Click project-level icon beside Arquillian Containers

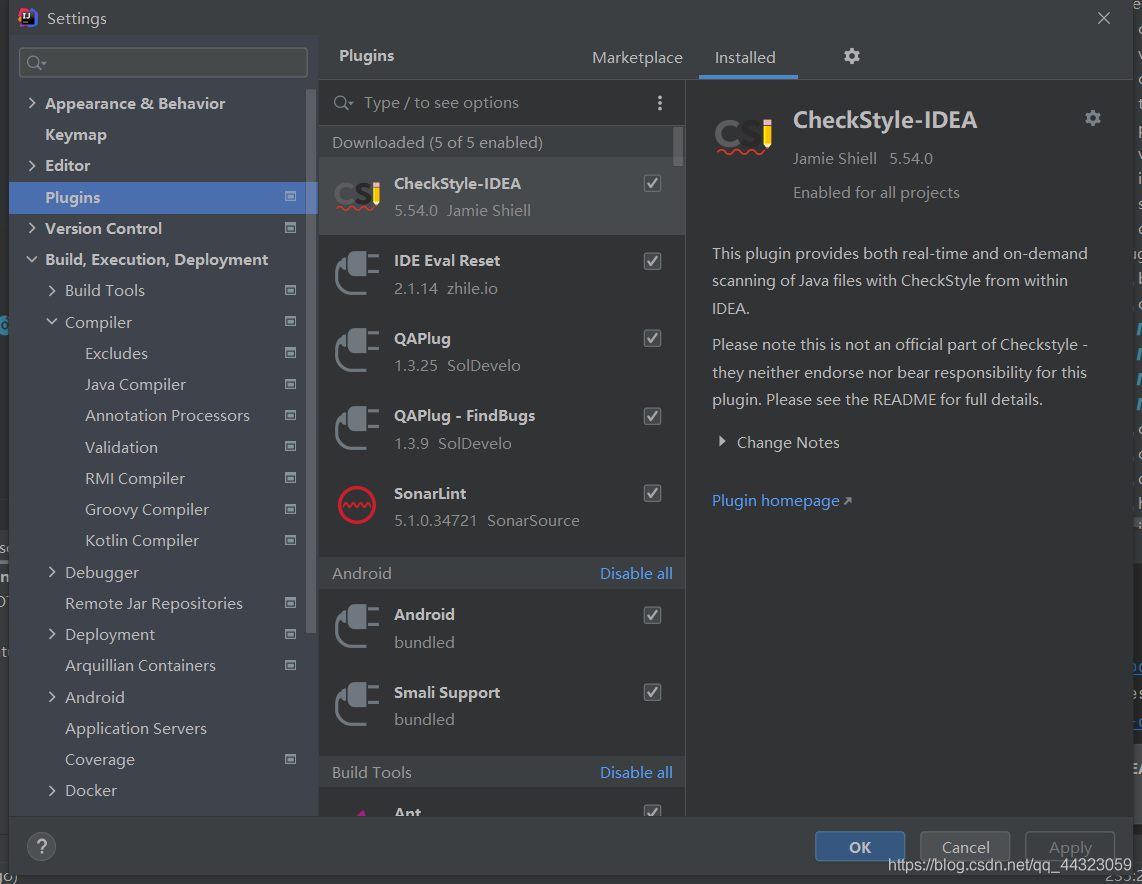(290, 665)
